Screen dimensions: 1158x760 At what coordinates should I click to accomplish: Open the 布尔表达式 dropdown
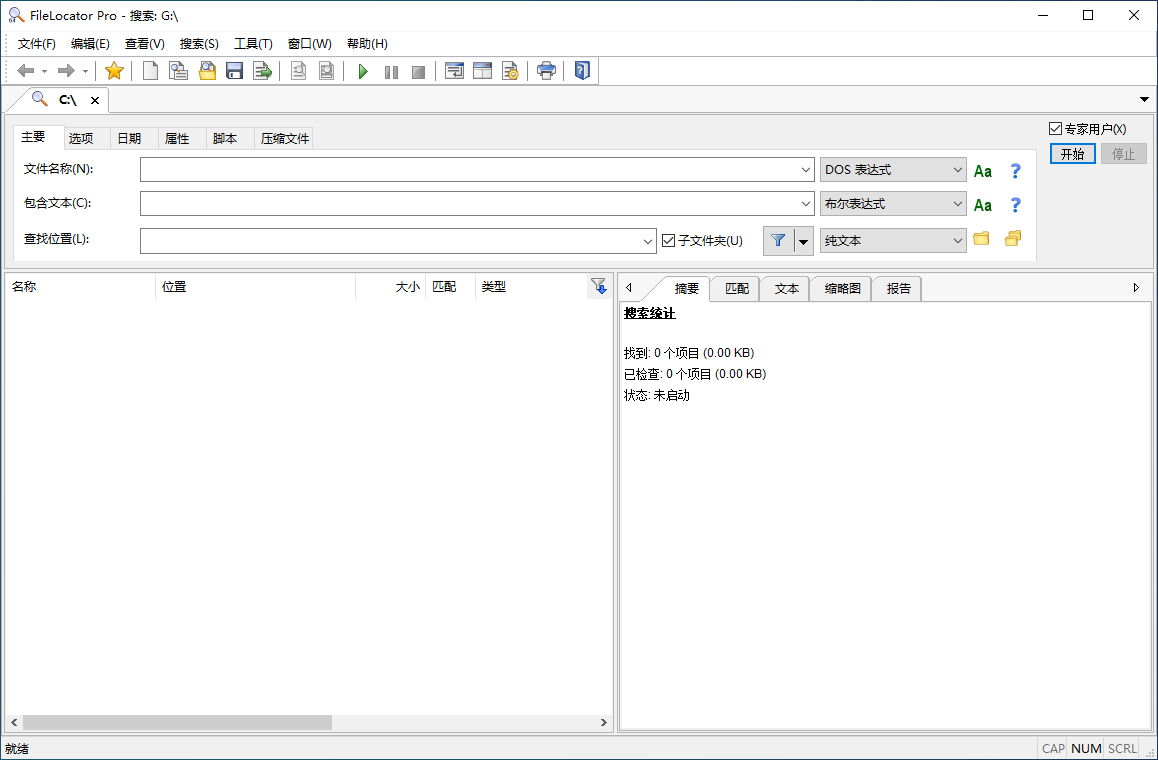tap(893, 204)
